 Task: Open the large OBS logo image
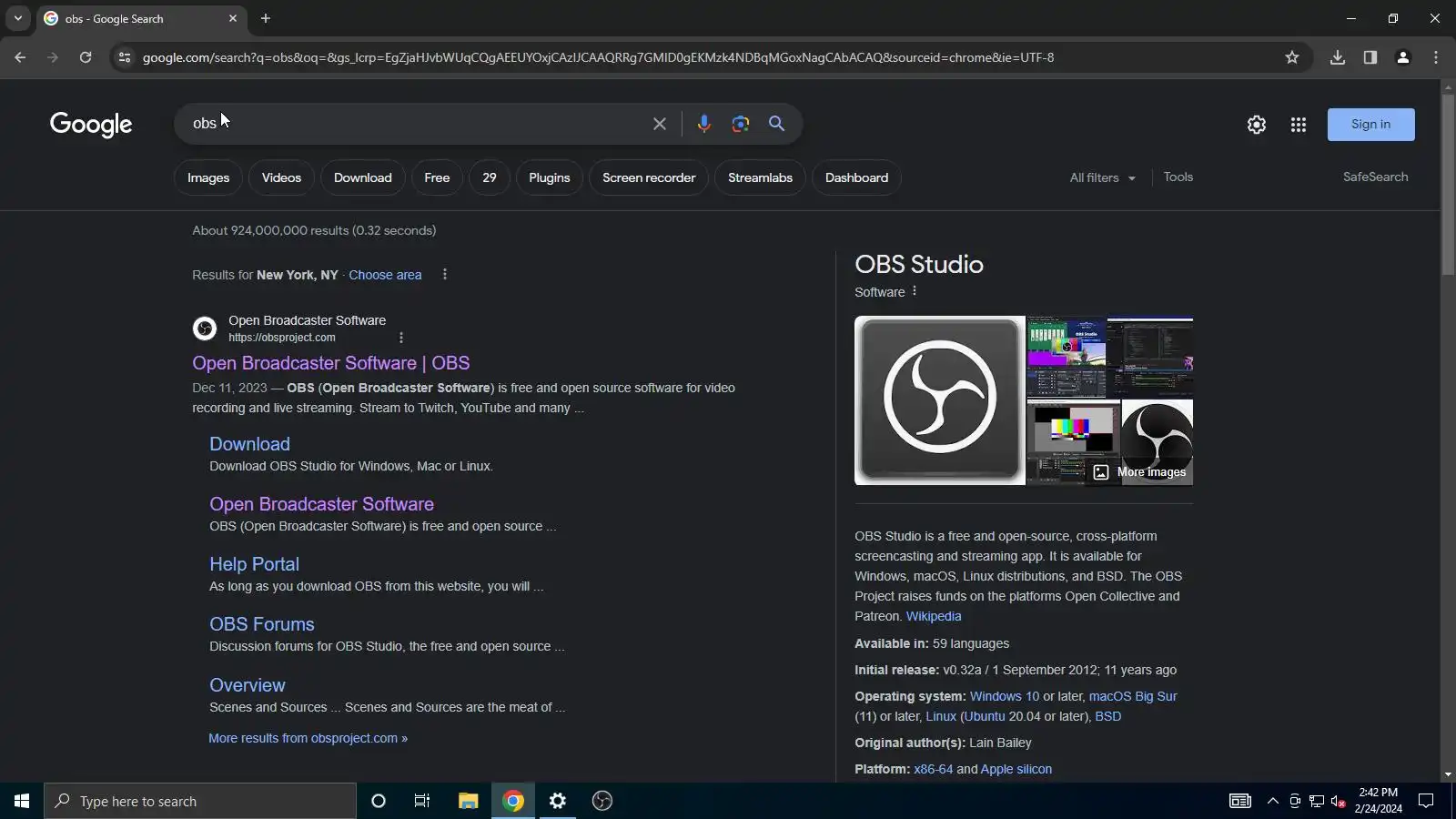point(940,400)
